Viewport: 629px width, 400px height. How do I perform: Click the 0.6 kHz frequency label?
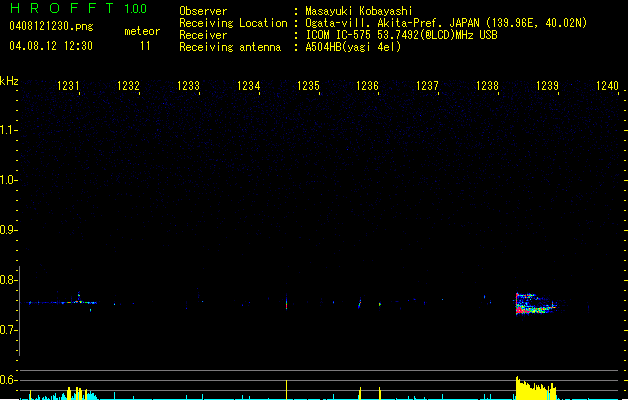point(8,380)
